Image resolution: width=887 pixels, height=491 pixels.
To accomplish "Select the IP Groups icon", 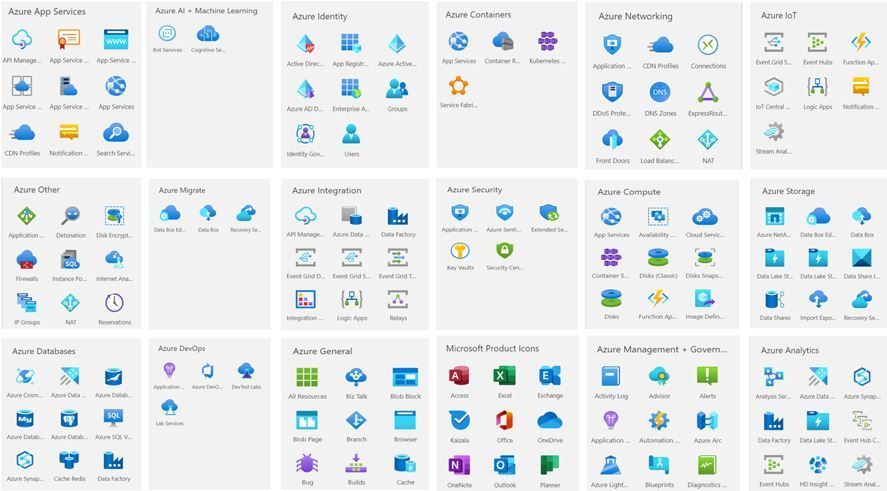I will pos(27,303).
